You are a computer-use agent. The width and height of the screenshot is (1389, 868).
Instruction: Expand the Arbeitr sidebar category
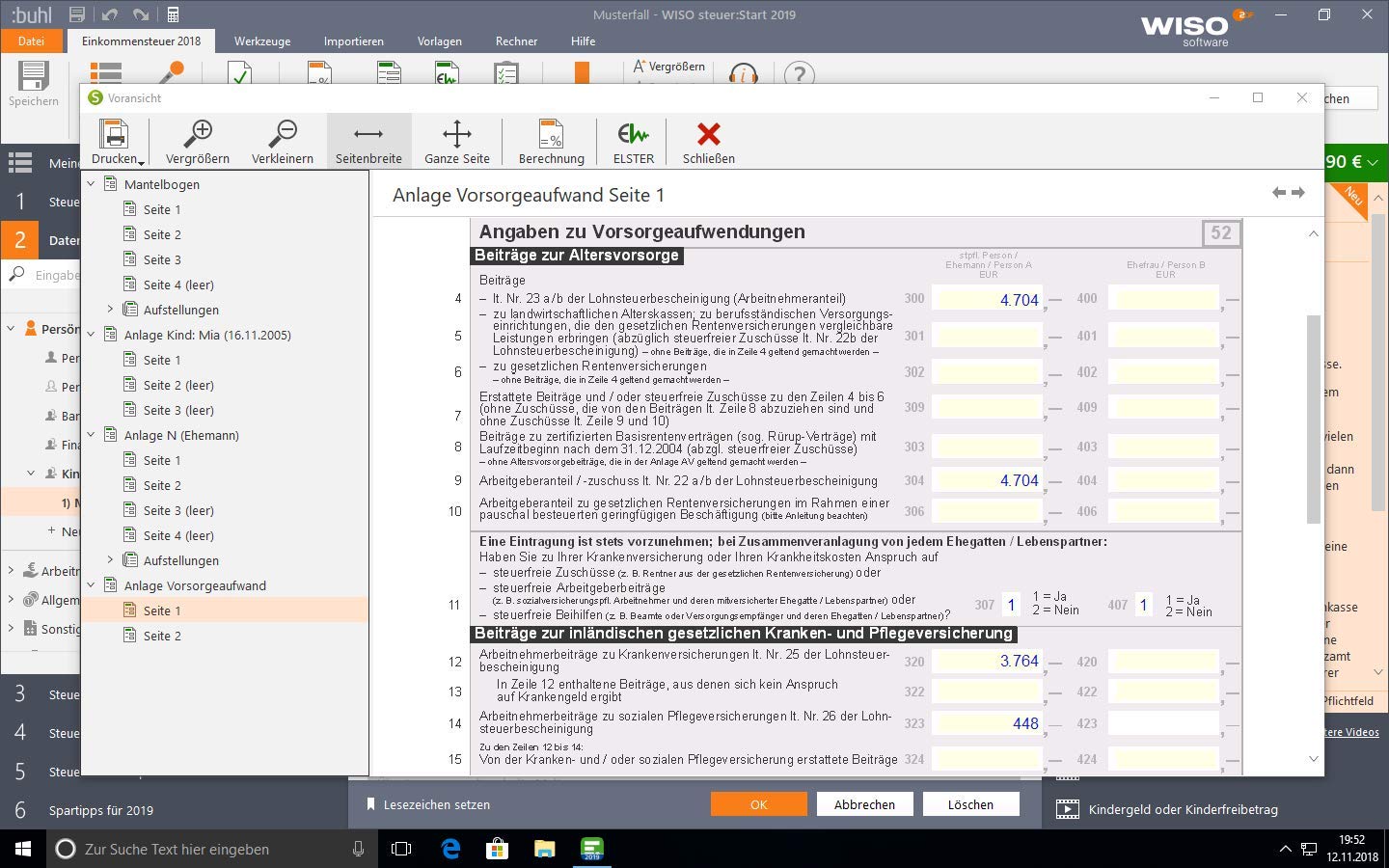point(11,570)
